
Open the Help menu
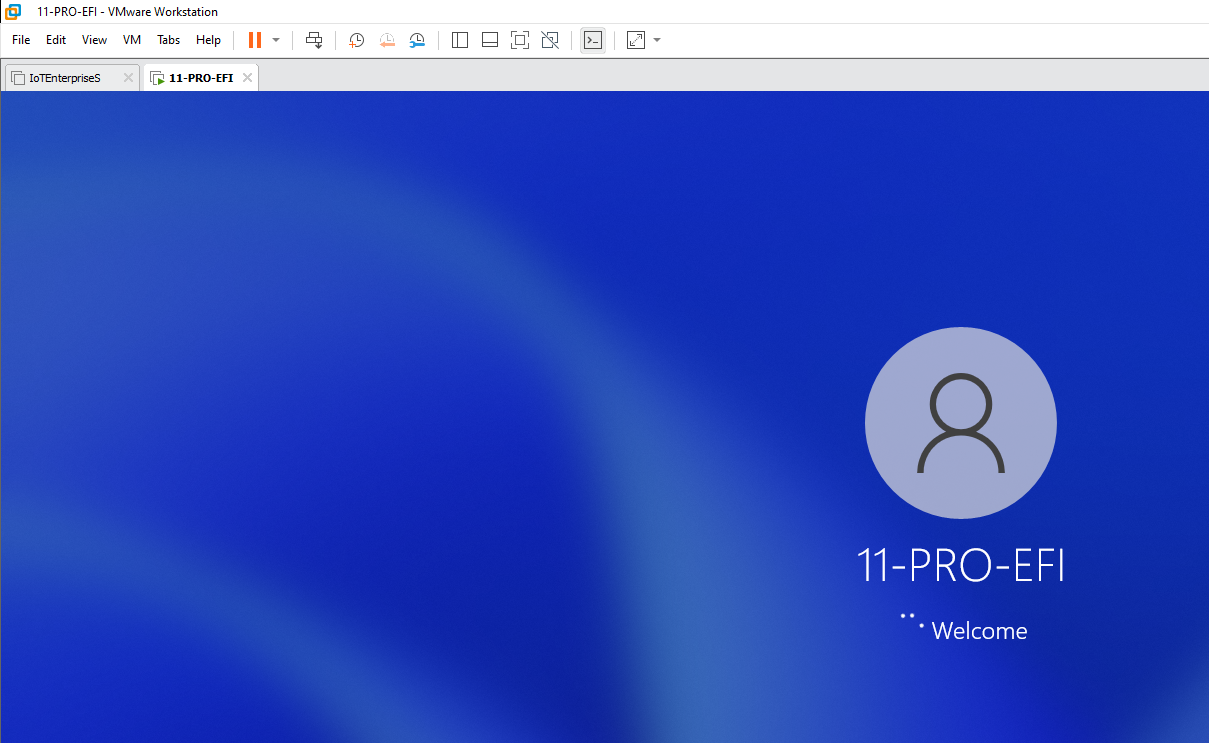tap(208, 40)
